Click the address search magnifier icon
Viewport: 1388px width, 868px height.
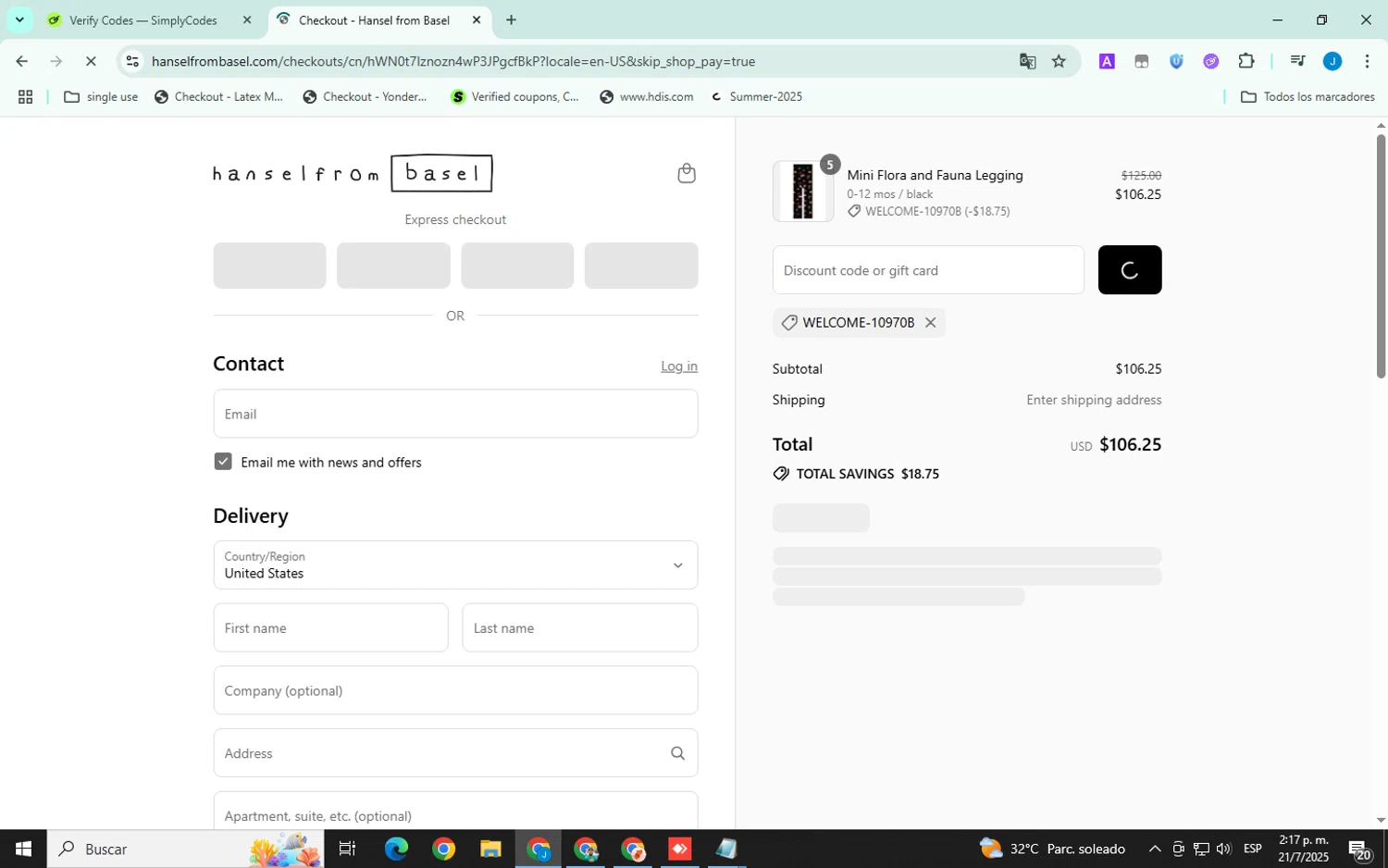coord(677,753)
